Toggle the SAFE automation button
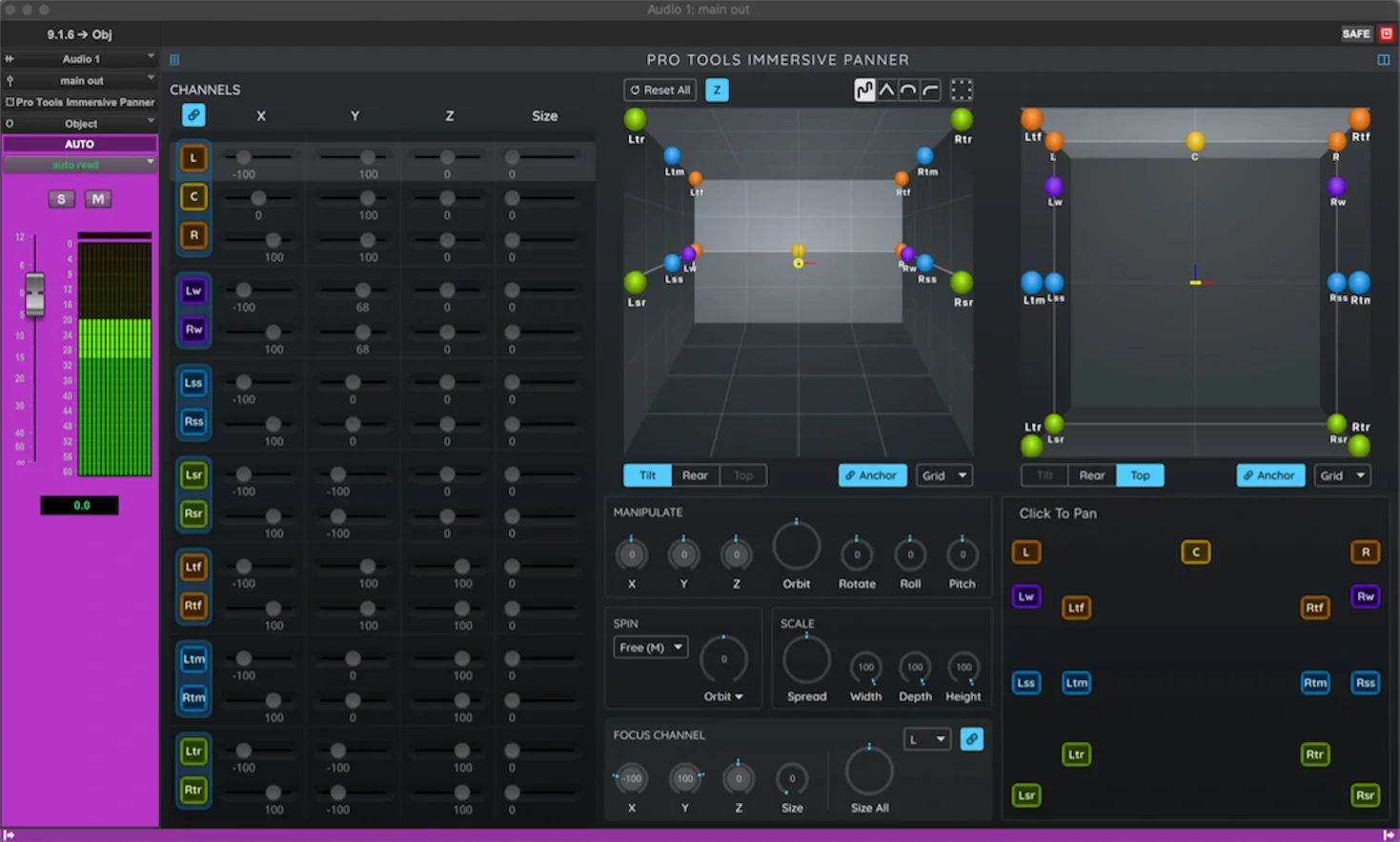The image size is (1400, 842). (x=1355, y=33)
